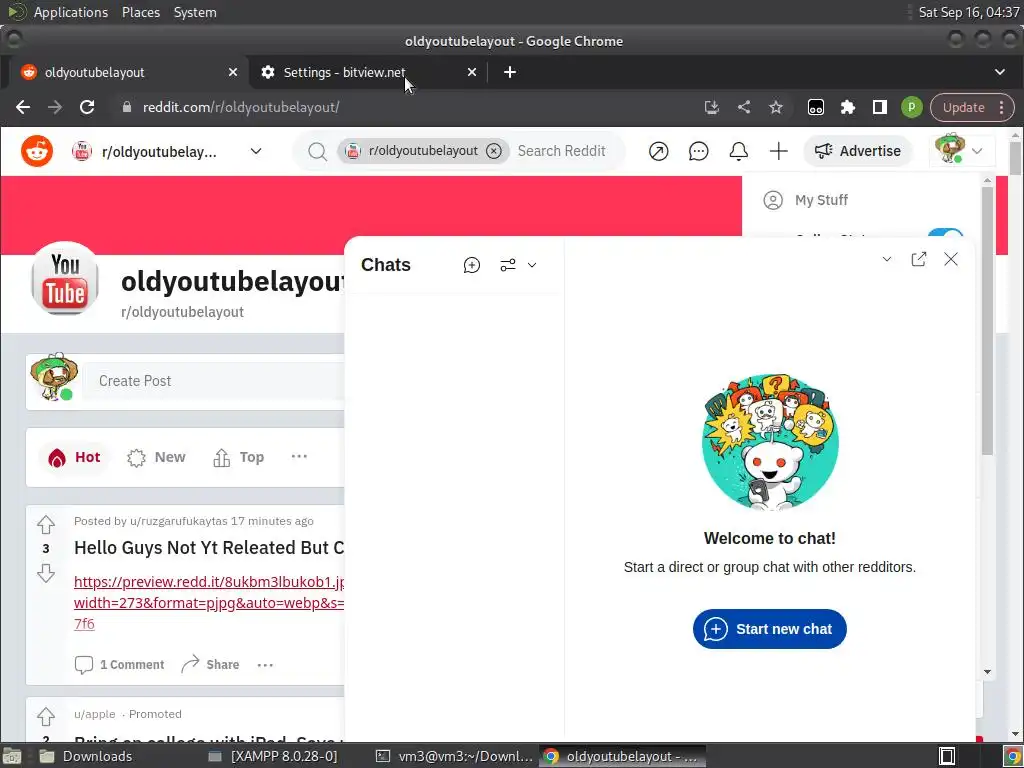Open 1 Comment on the post

tap(120, 665)
